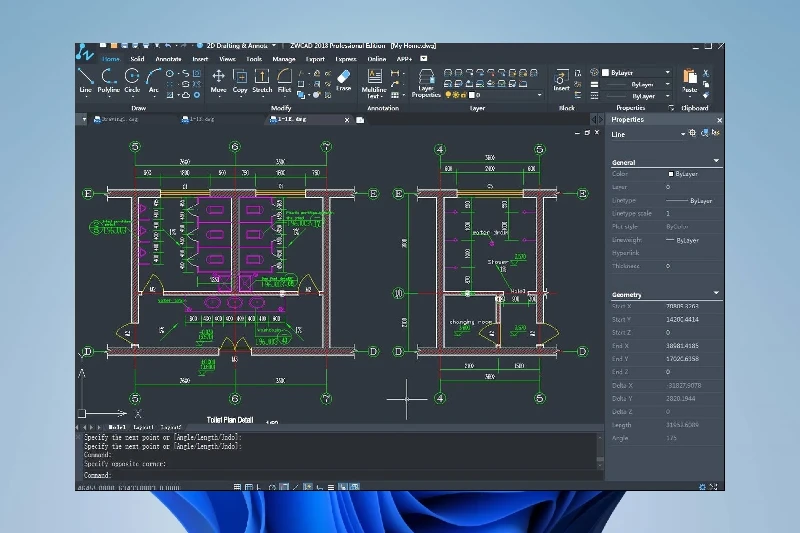Viewport: 800px width, 533px height.
Task: Select the Erase tool
Action: (344, 78)
